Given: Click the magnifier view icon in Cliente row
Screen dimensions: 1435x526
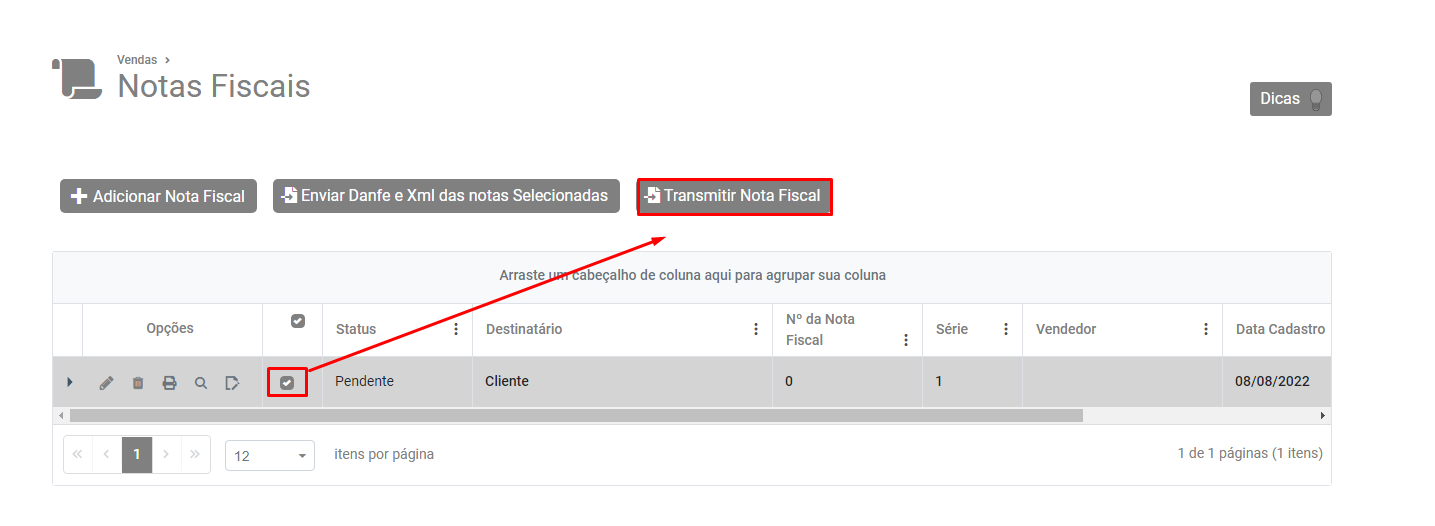Looking at the screenshot, I should pos(201,383).
